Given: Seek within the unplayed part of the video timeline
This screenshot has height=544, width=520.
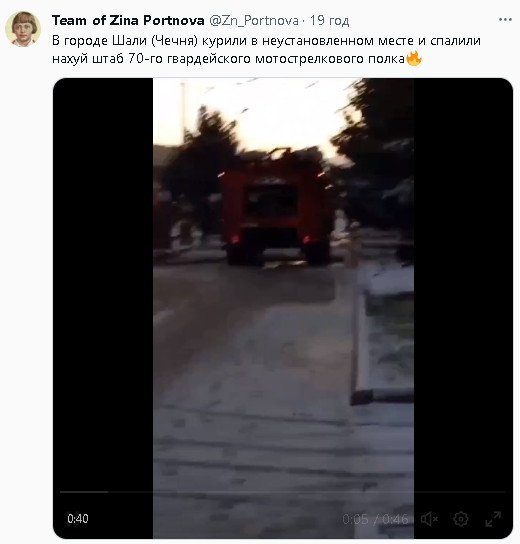Looking at the screenshot, I should (307, 492).
